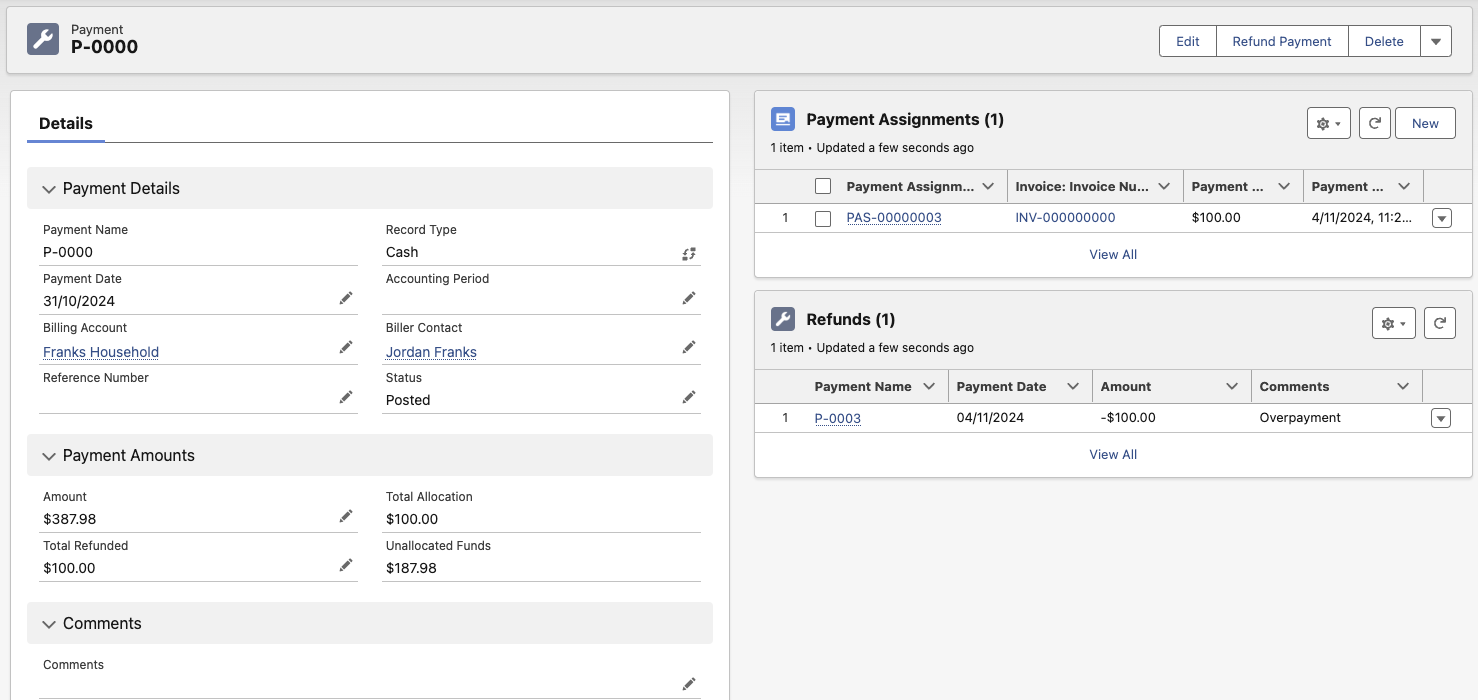Edit the Payment Date using the pencil icon

click(345, 297)
